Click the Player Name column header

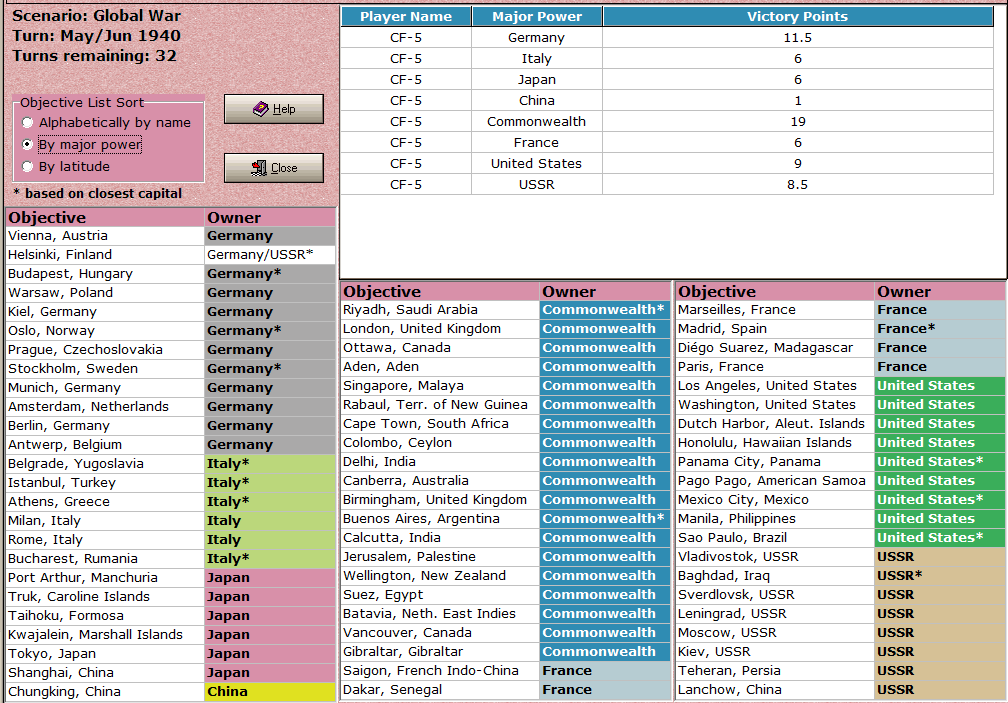pyautogui.click(x=406, y=17)
